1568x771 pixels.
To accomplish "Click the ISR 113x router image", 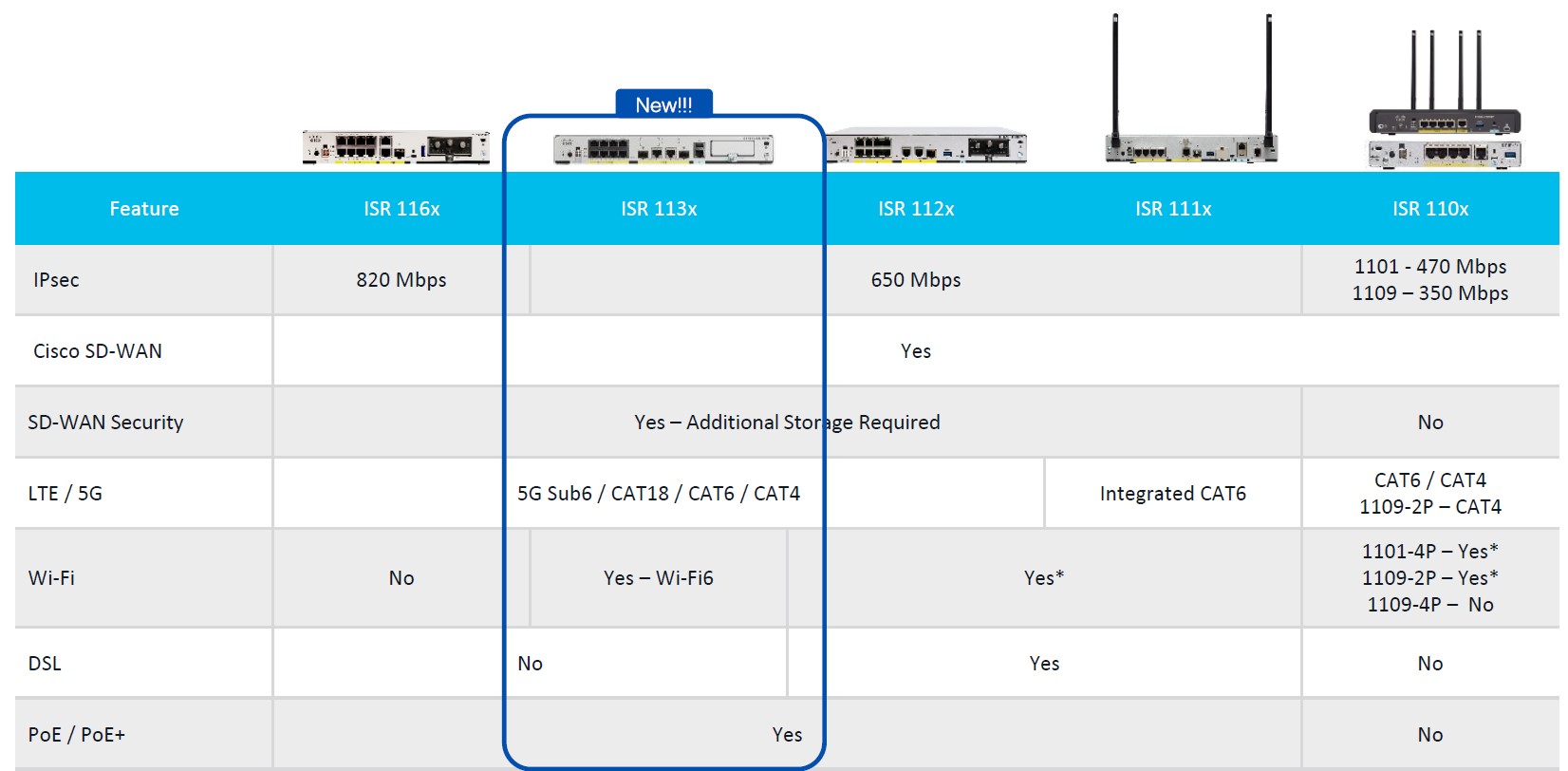I will 663,149.
